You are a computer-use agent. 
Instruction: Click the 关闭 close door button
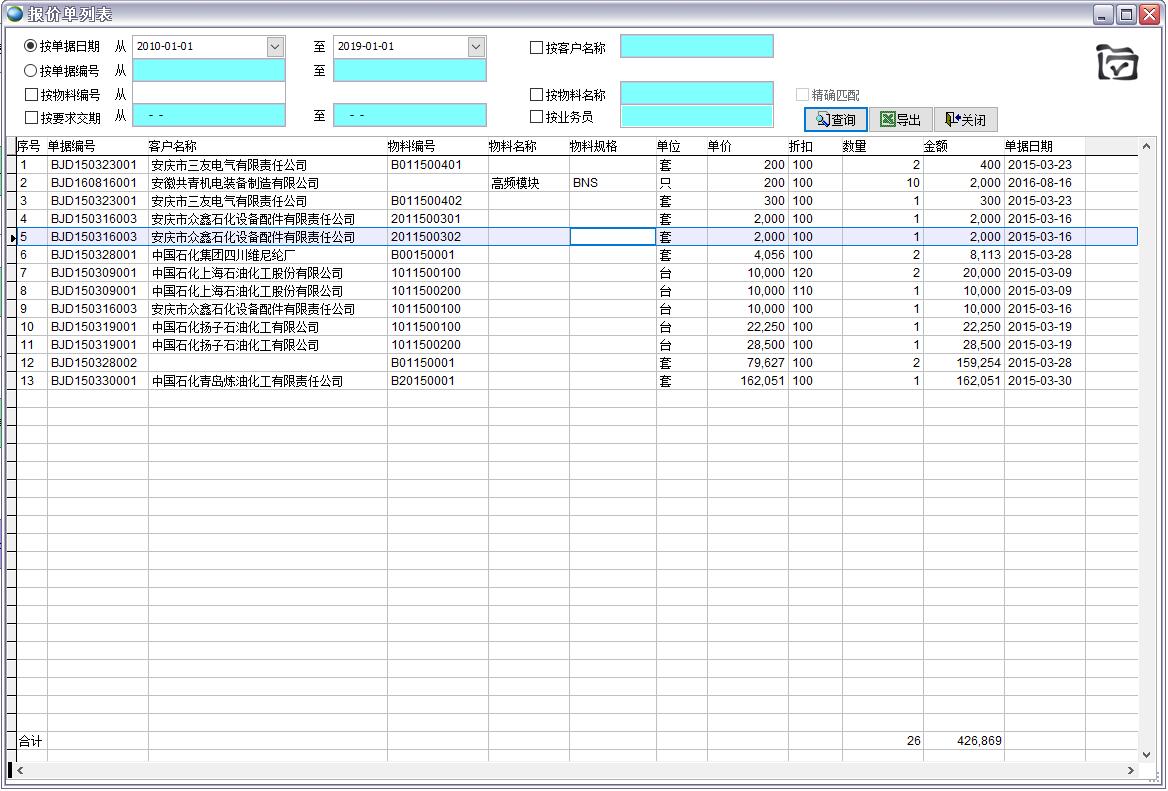tap(965, 120)
